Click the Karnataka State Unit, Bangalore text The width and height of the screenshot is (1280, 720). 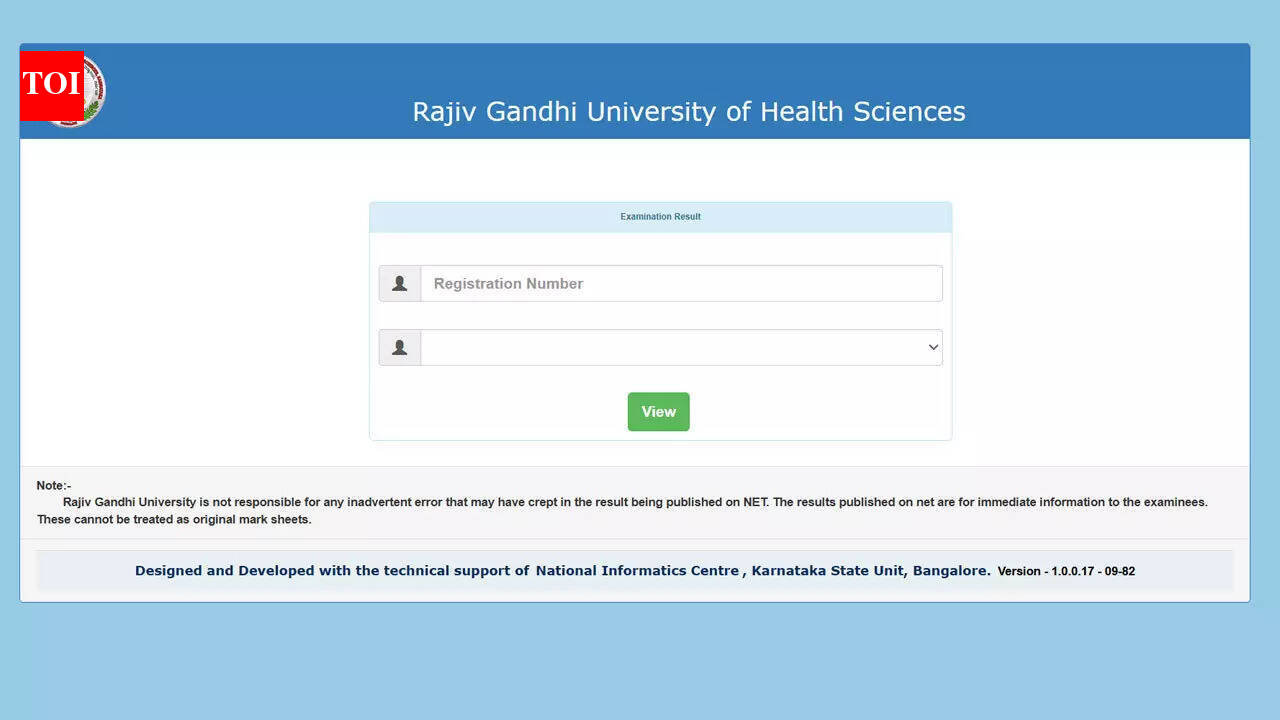click(869, 570)
